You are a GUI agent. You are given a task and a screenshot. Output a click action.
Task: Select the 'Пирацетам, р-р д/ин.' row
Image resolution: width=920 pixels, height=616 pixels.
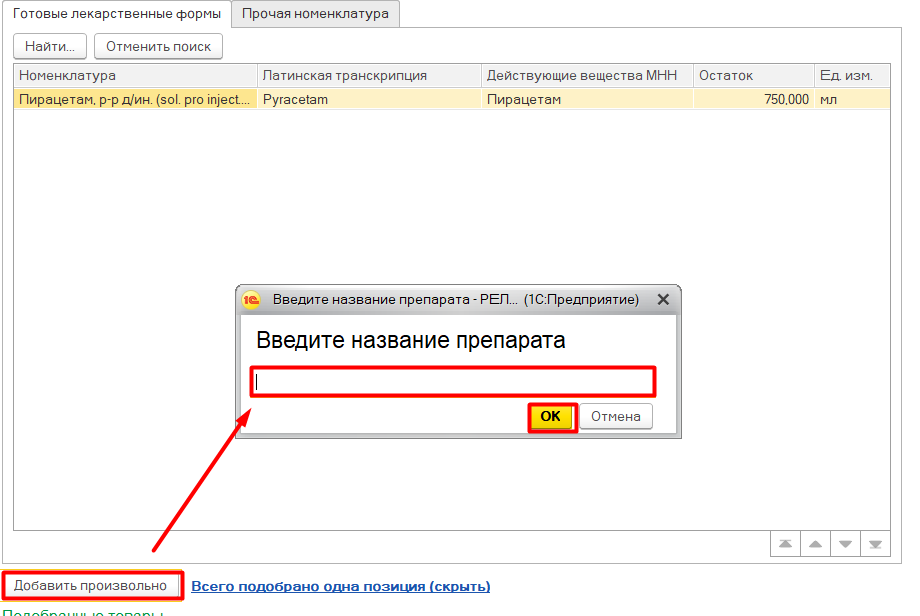click(x=135, y=99)
